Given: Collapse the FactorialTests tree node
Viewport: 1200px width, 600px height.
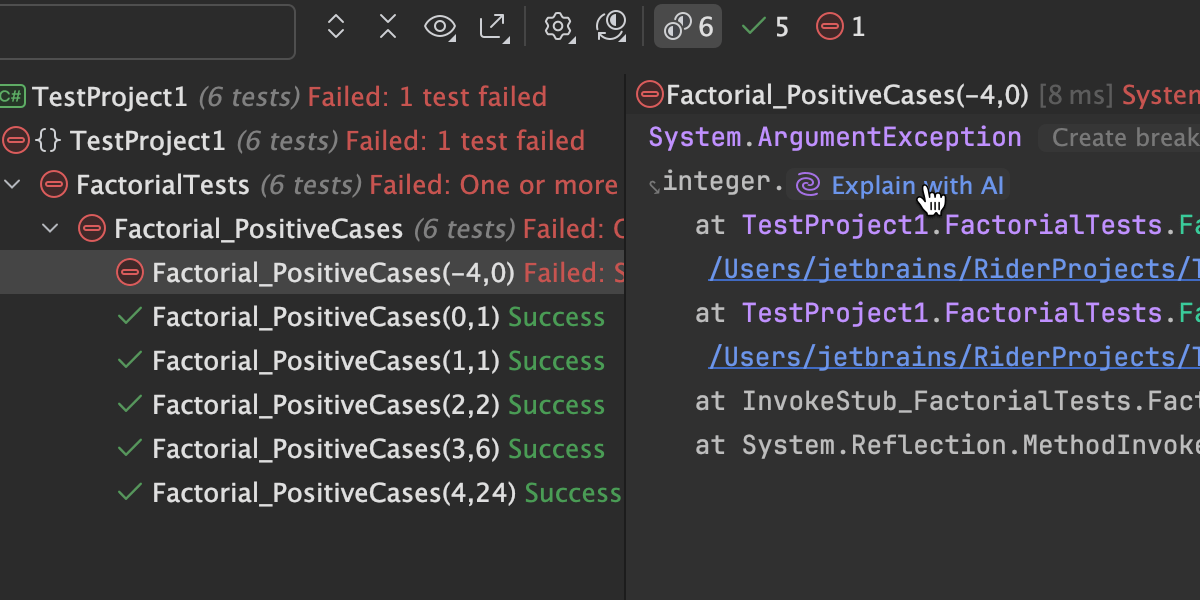Looking at the screenshot, I should click(14, 185).
